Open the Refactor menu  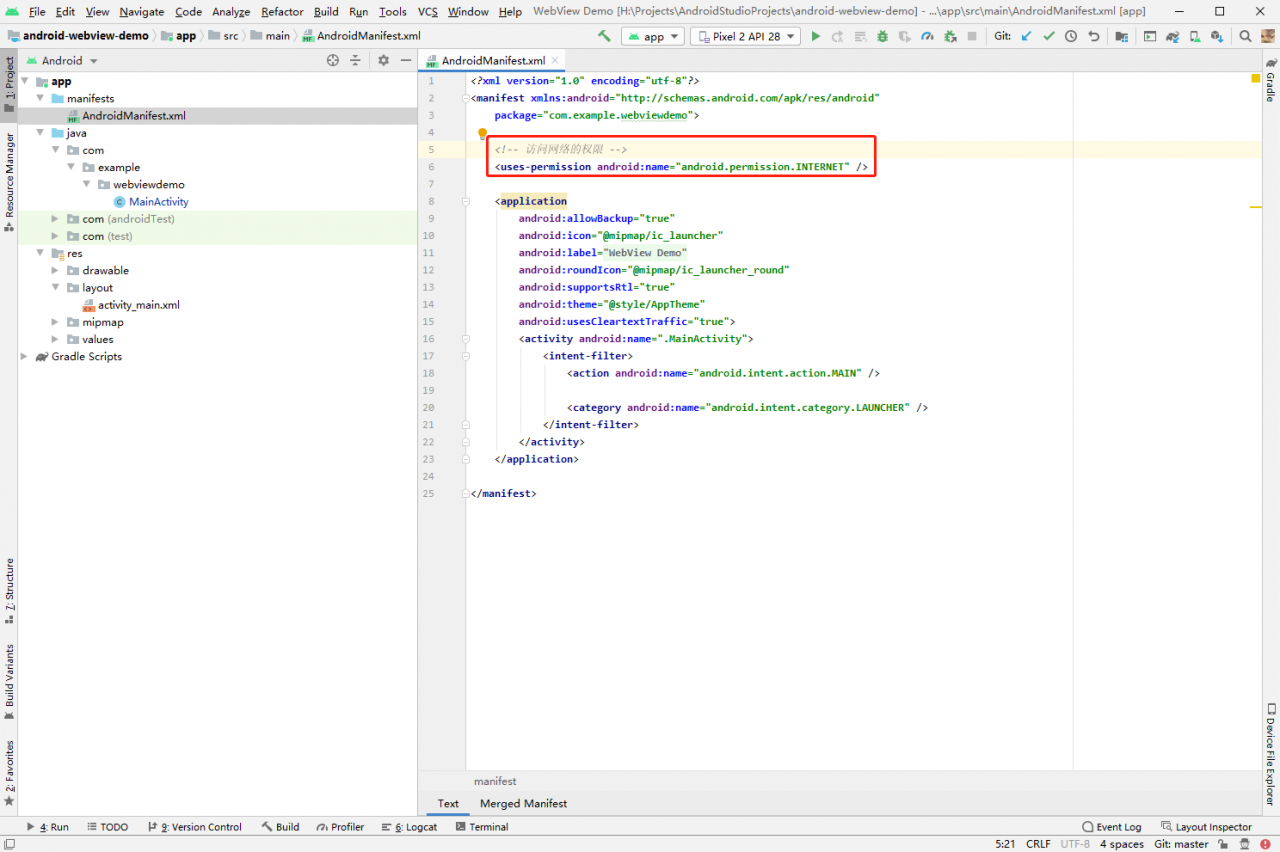282,12
